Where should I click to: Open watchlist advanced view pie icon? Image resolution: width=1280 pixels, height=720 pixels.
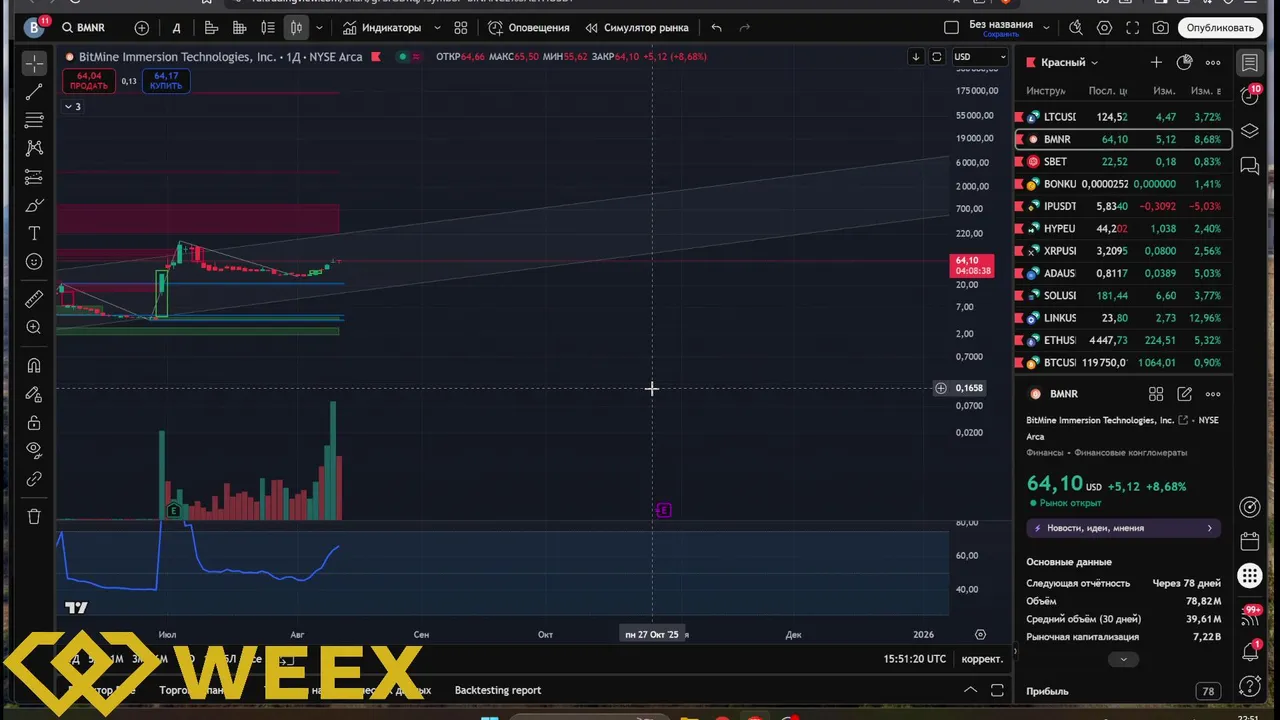pyautogui.click(x=1185, y=62)
